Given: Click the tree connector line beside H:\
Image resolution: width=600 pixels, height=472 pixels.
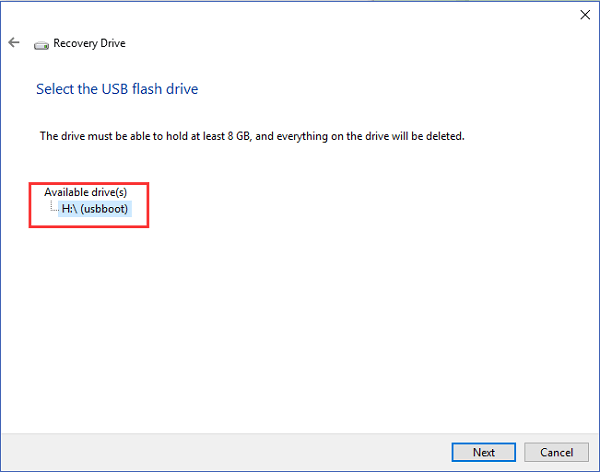Looking at the screenshot, I should 52,208.
